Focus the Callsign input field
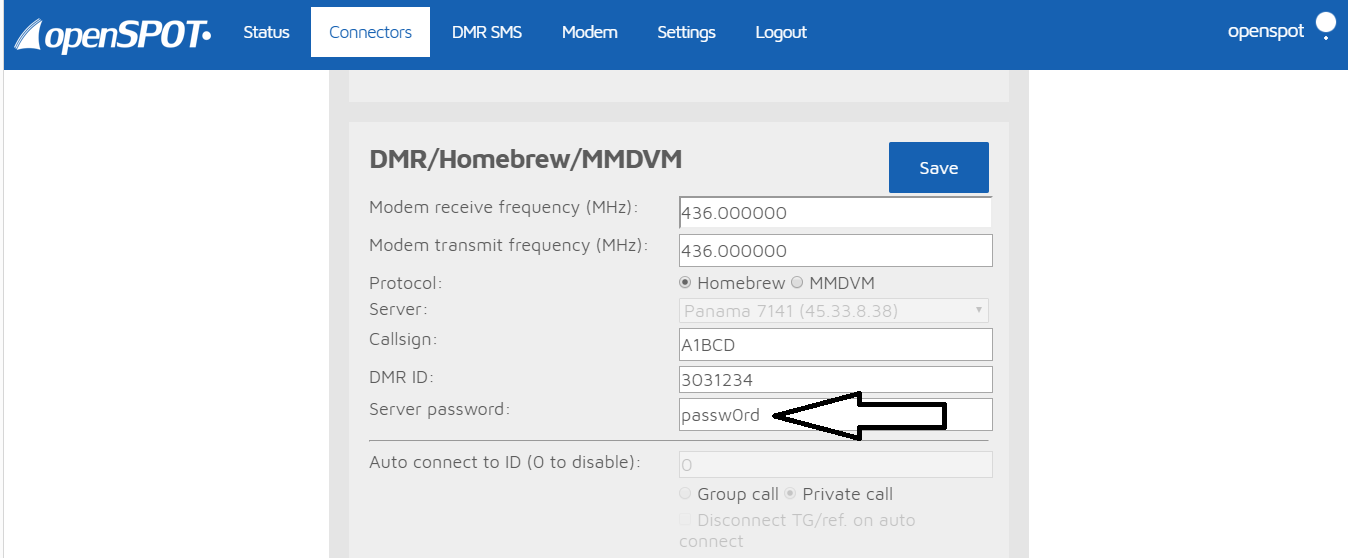Image resolution: width=1348 pixels, height=558 pixels. (834, 345)
